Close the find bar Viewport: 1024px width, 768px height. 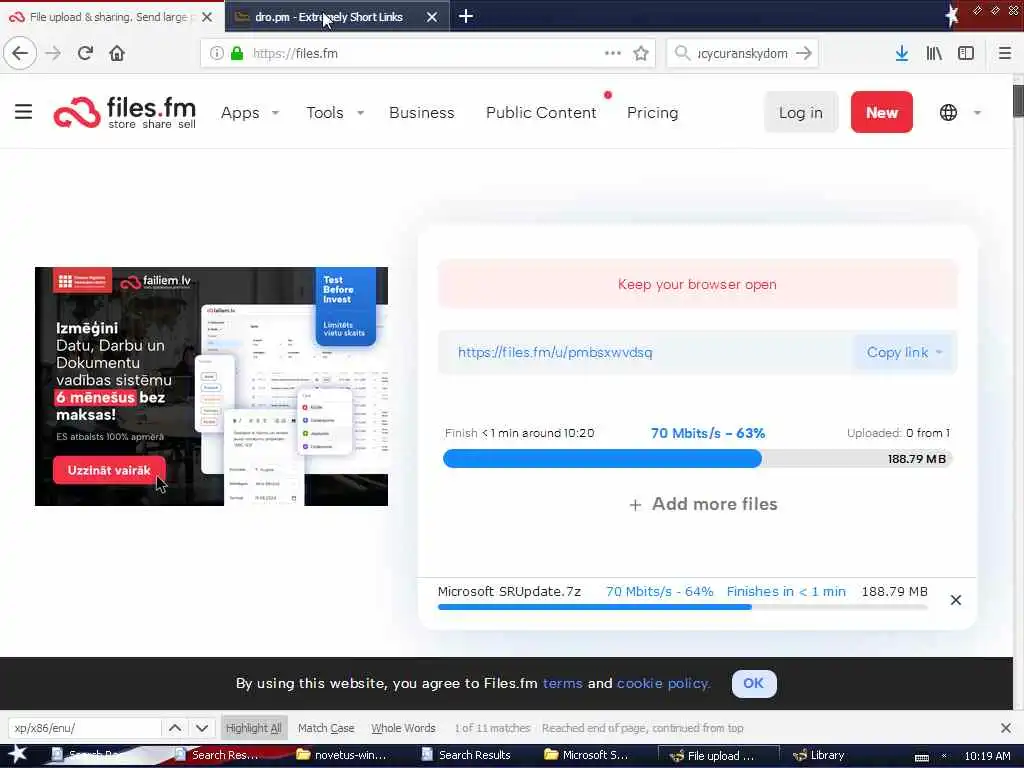(1005, 728)
